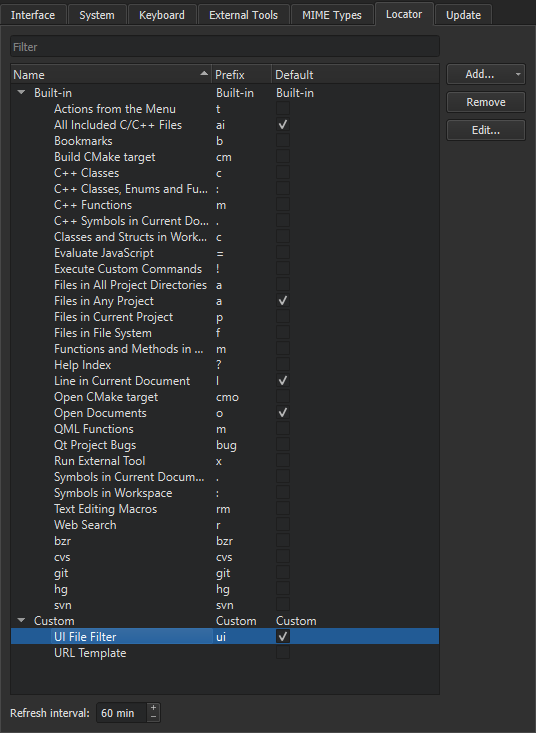Select Files in Current Project row
Image resolution: width=536 pixels, height=733 pixels.
(225, 317)
